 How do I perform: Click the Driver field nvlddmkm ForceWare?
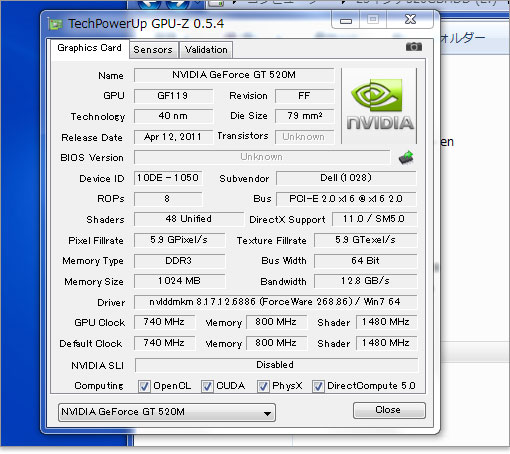[x=275, y=302]
